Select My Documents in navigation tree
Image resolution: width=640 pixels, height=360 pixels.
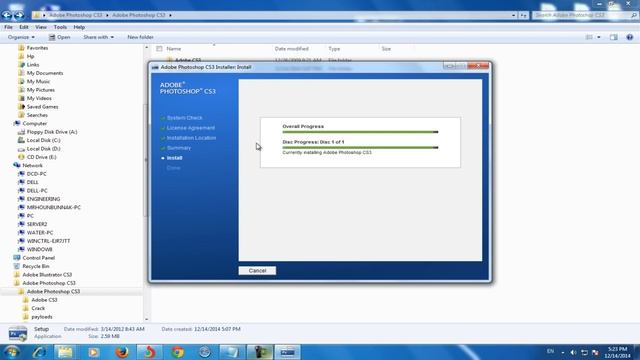click(x=45, y=73)
